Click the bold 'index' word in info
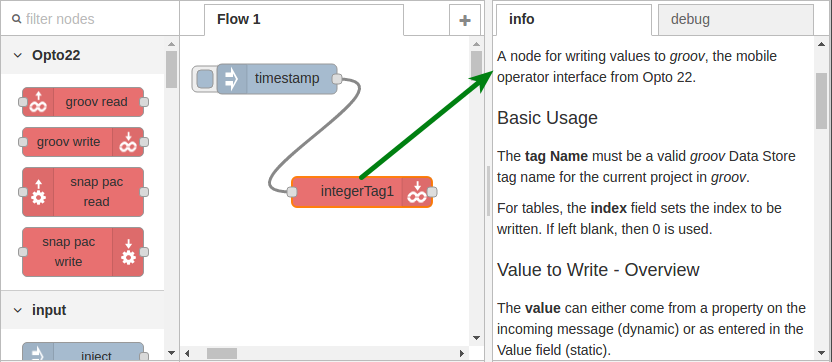This screenshot has height=362, width=832. tap(608, 208)
